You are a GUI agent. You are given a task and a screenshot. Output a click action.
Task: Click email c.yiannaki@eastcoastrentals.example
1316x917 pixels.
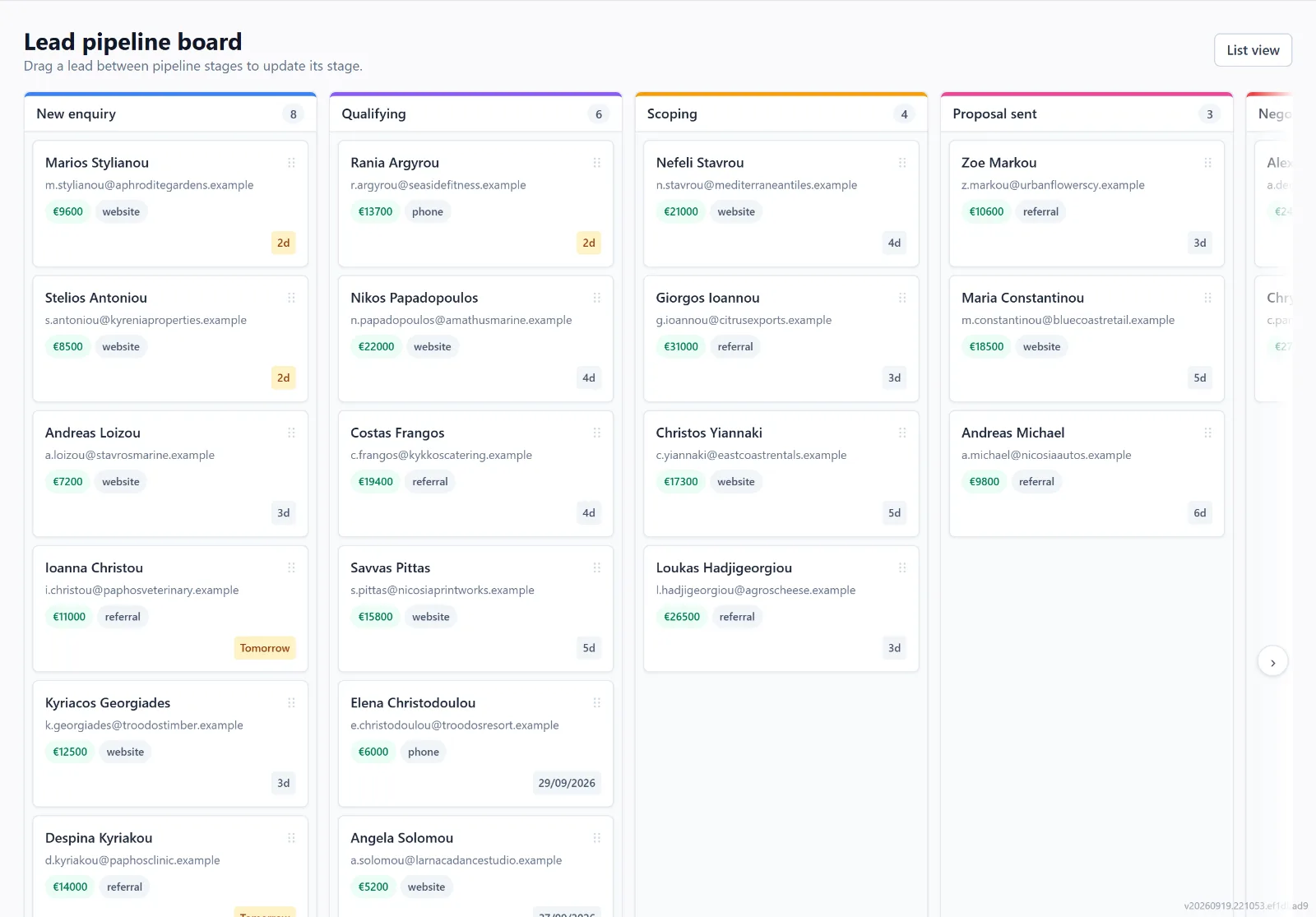751,455
